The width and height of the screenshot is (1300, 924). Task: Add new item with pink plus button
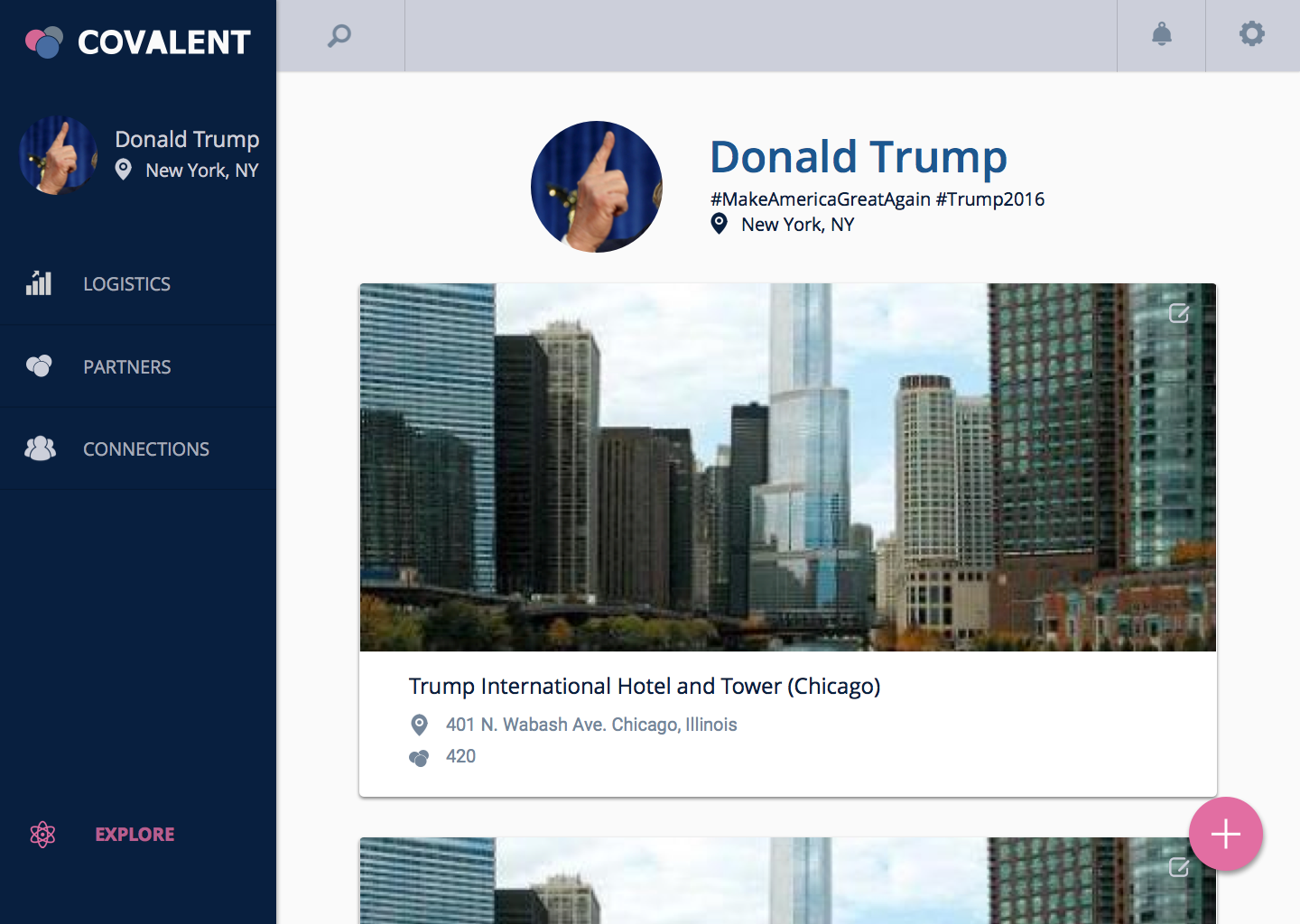tap(1225, 834)
